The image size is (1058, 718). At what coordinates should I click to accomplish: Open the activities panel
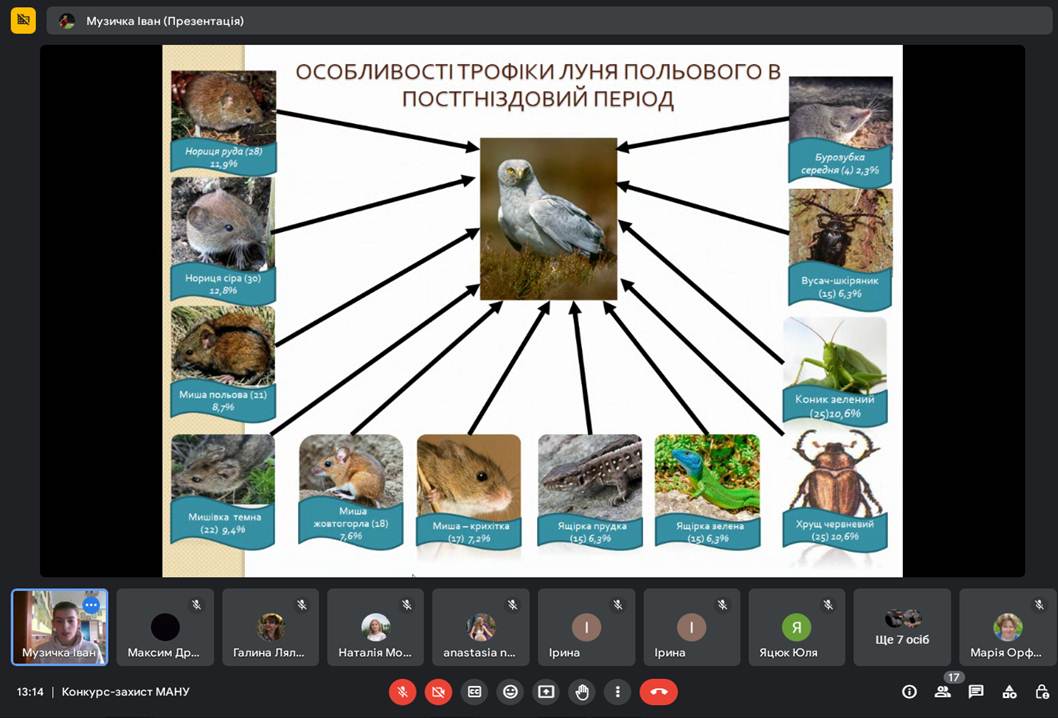[1008, 691]
